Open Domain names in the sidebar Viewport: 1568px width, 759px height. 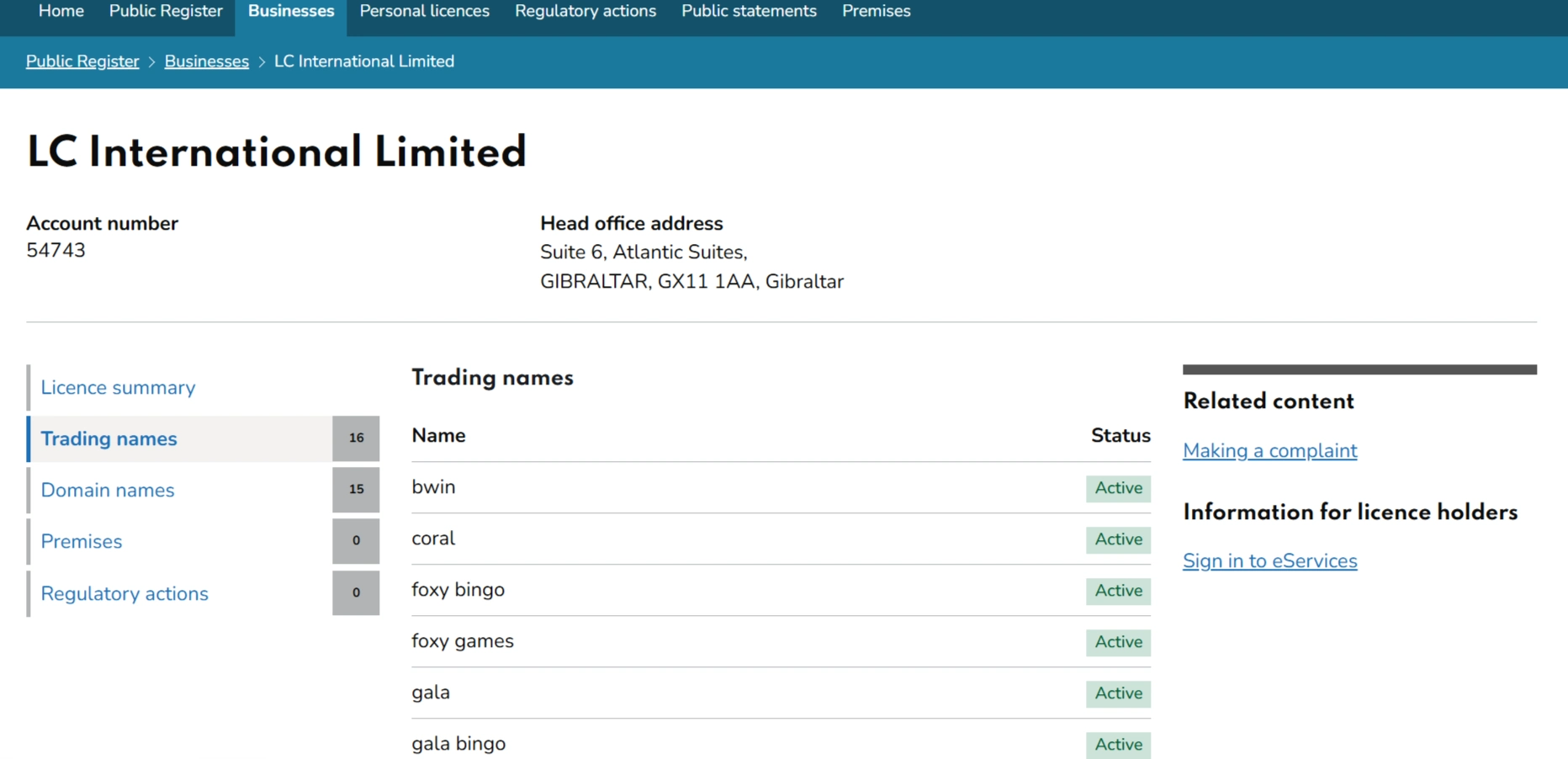tap(108, 491)
